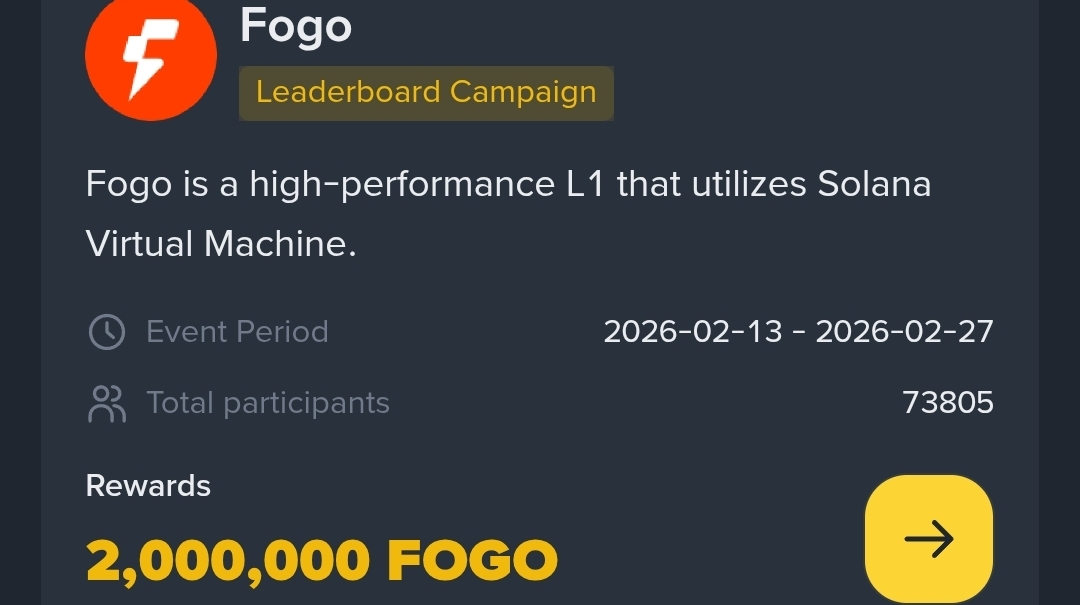This screenshot has height=605, width=1080.
Task: Click the word Solana in the description
Action: click(x=874, y=184)
